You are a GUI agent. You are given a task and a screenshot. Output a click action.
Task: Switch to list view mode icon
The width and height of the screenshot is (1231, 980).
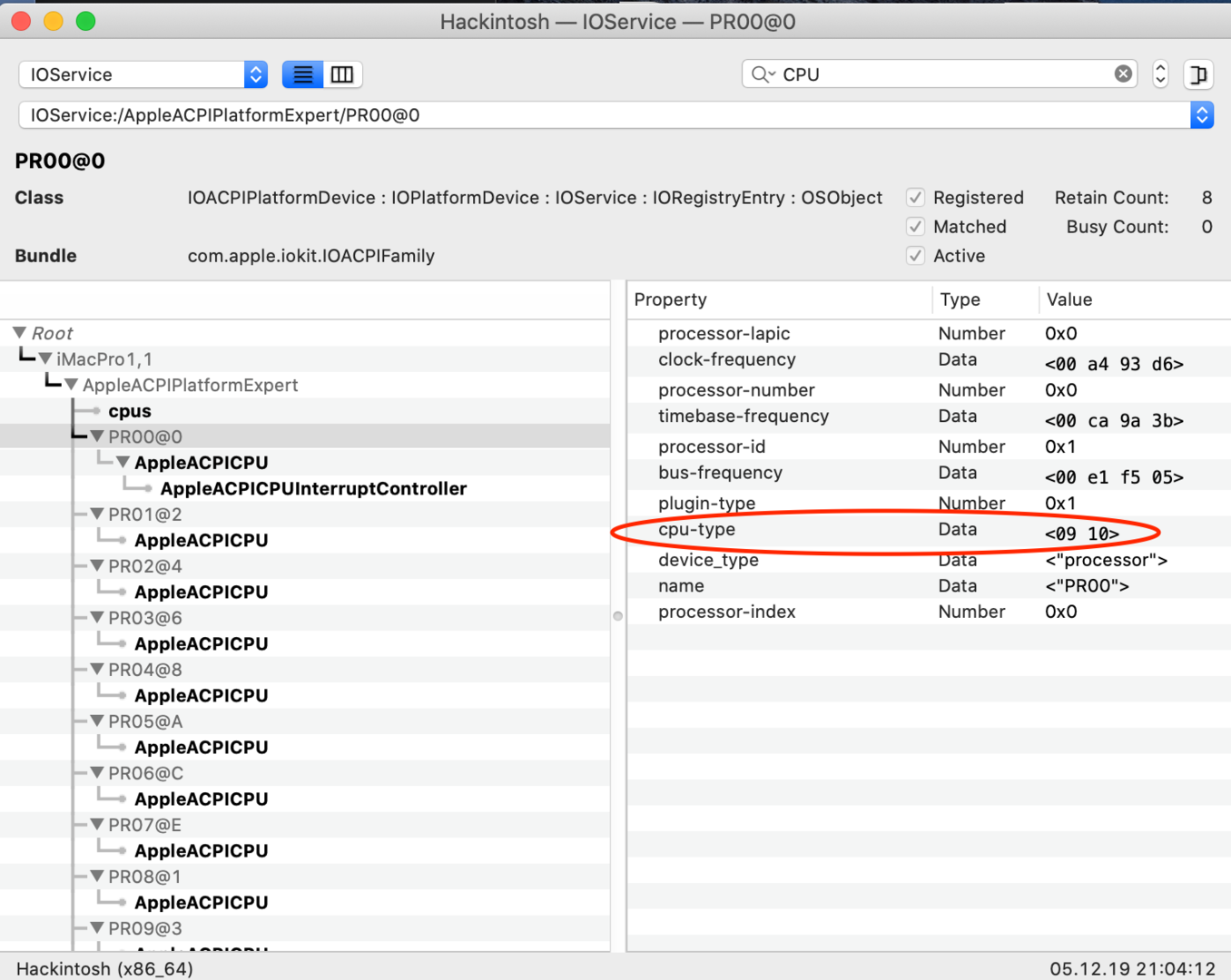click(x=302, y=74)
